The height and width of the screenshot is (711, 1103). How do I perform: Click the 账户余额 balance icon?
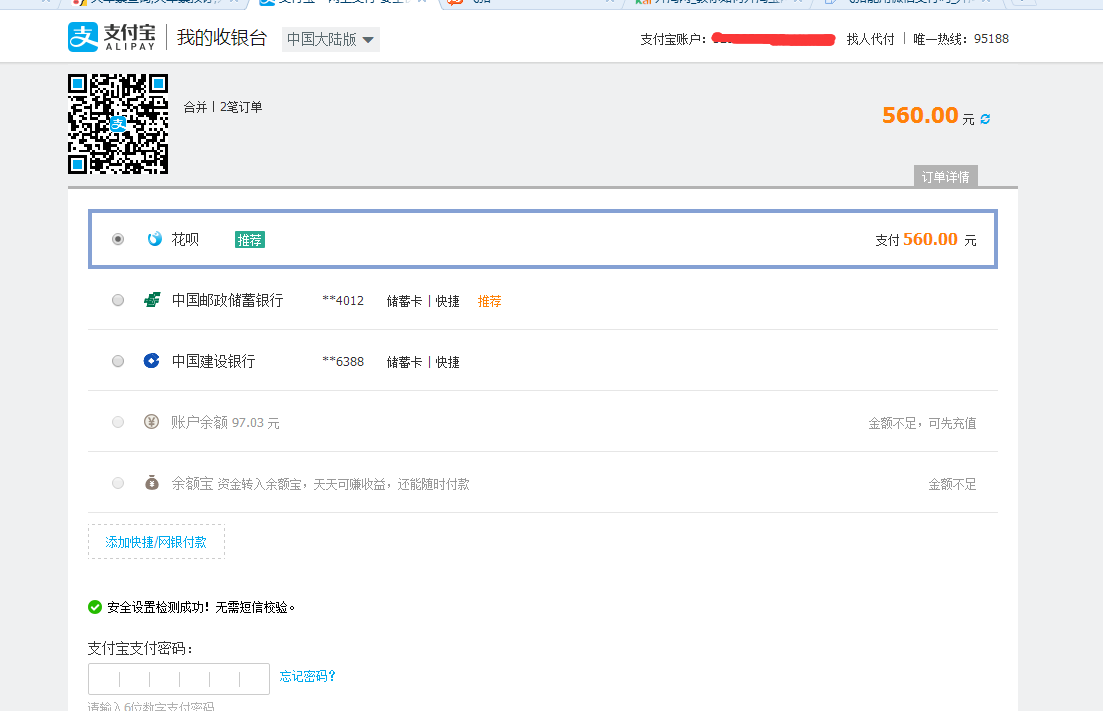pos(151,421)
